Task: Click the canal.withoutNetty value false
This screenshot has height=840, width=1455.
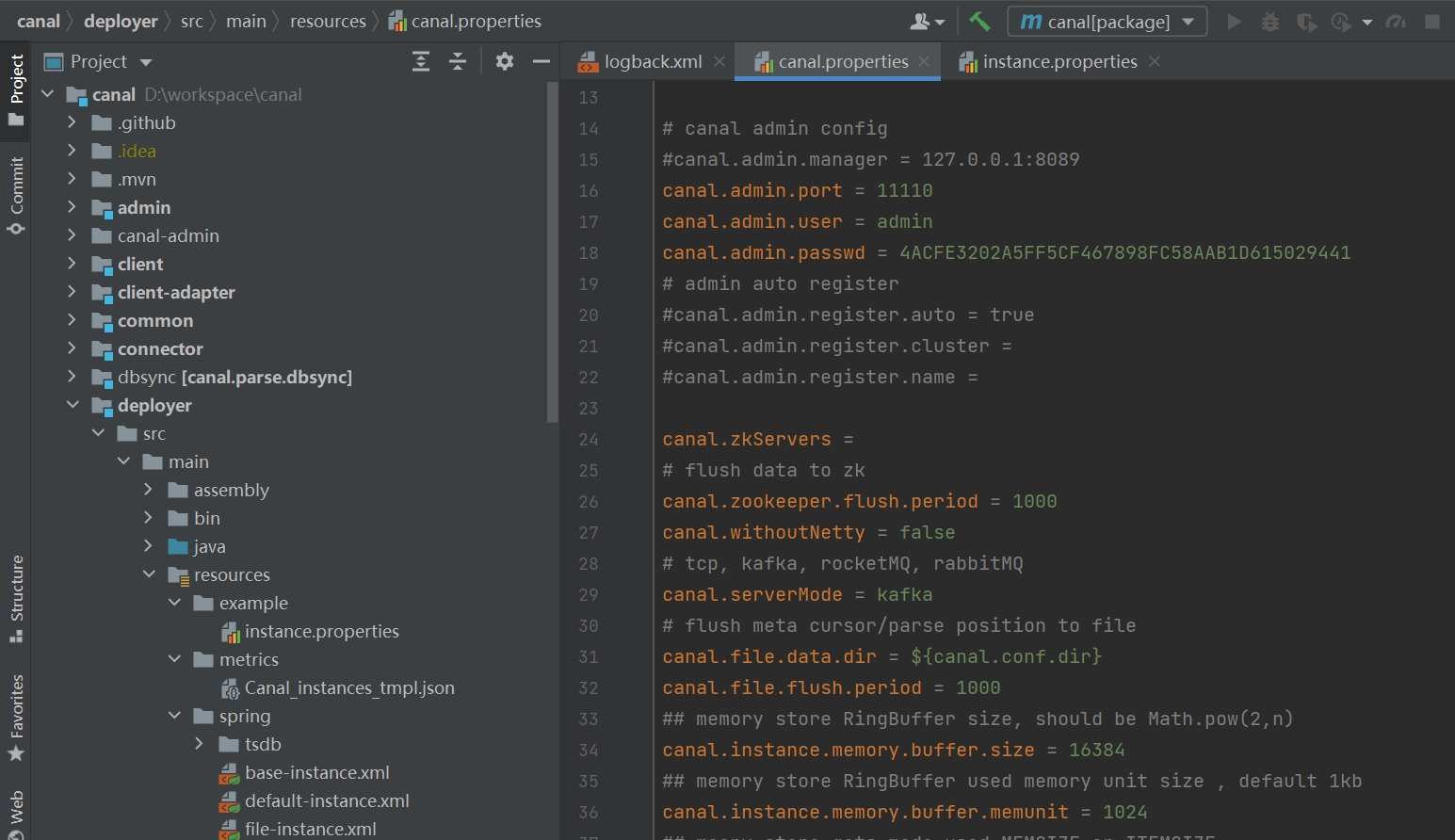Action: [927, 532]
